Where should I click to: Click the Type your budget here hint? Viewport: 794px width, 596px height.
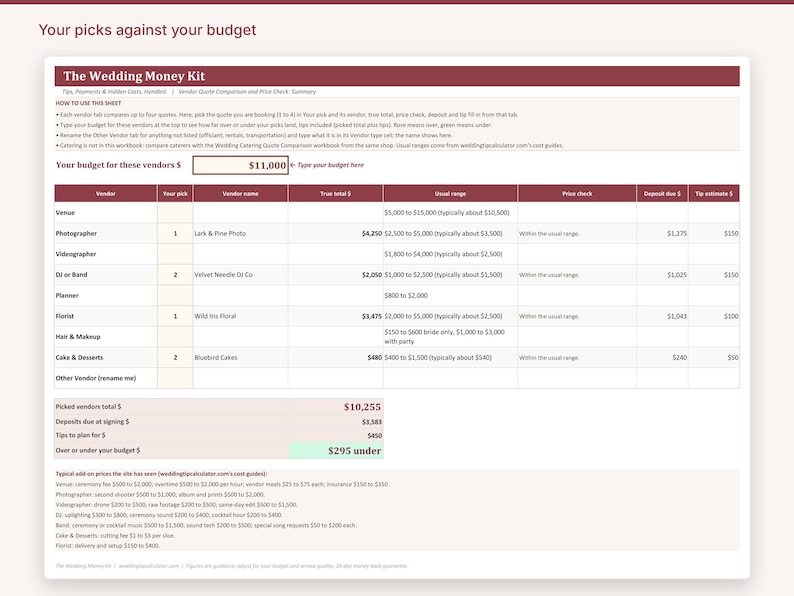pyautogui.click(x=327, y=165)
